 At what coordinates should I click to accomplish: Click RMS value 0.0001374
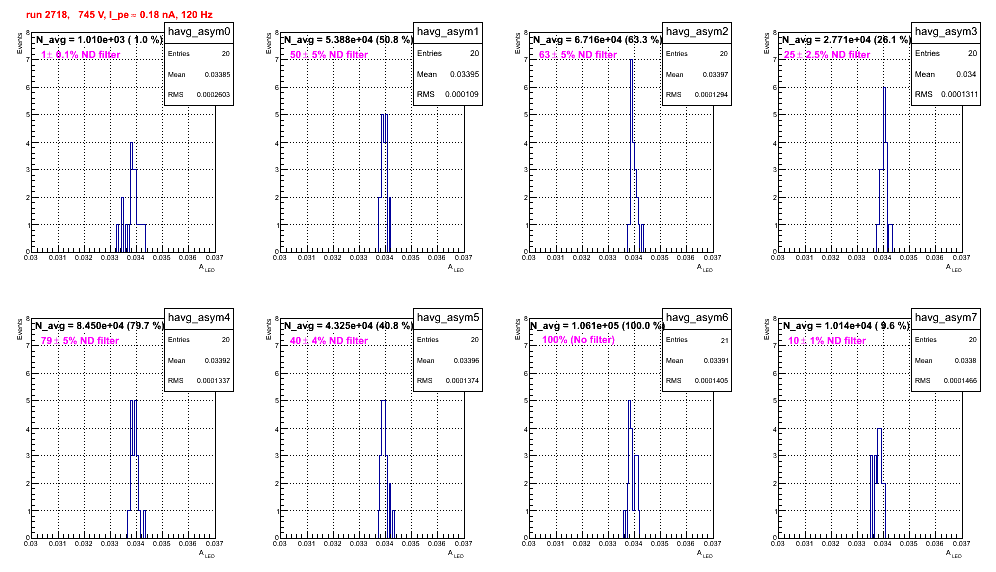(462, 381)
